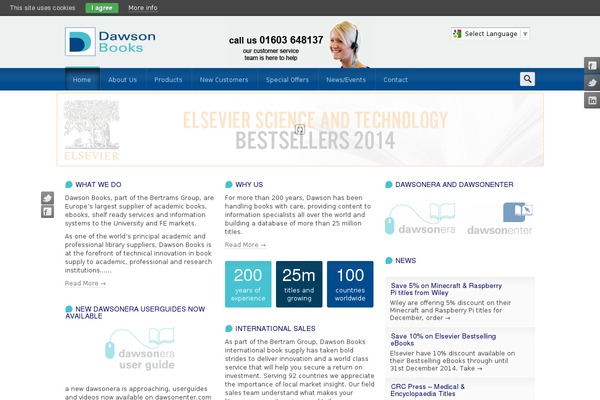Open the search magnifier icon
This screenshot has height=400, width=600.
pos(527,79)
